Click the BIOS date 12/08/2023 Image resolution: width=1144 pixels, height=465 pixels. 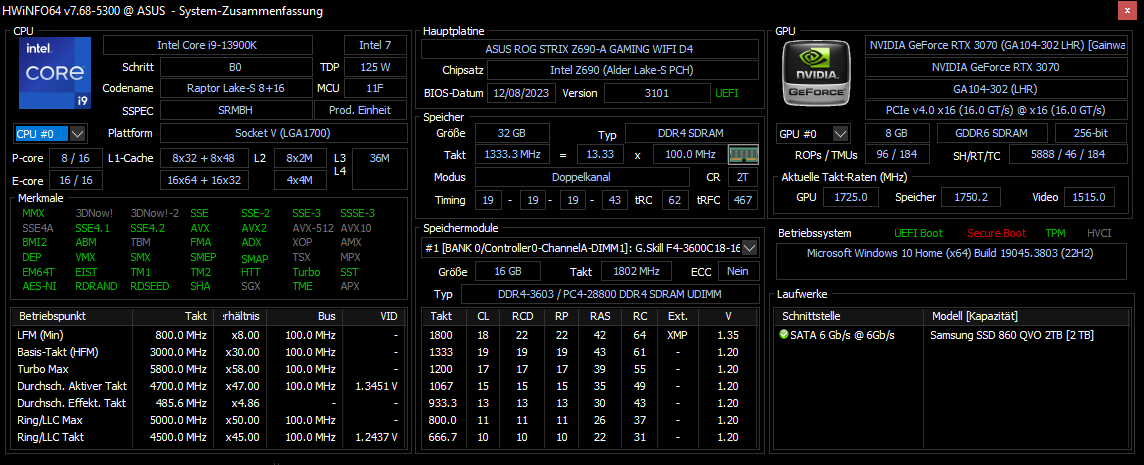coord(522,93)
